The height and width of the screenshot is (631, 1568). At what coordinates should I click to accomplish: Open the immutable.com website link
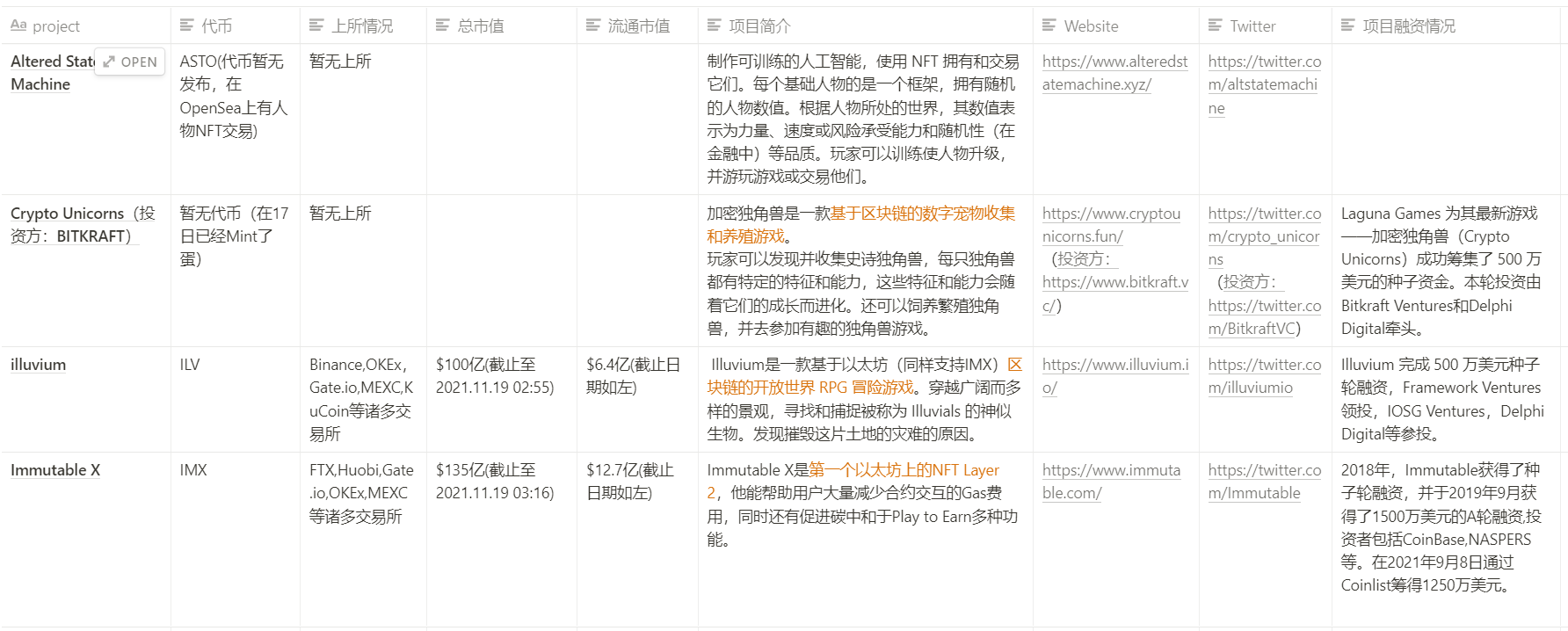click(1111, 482)
